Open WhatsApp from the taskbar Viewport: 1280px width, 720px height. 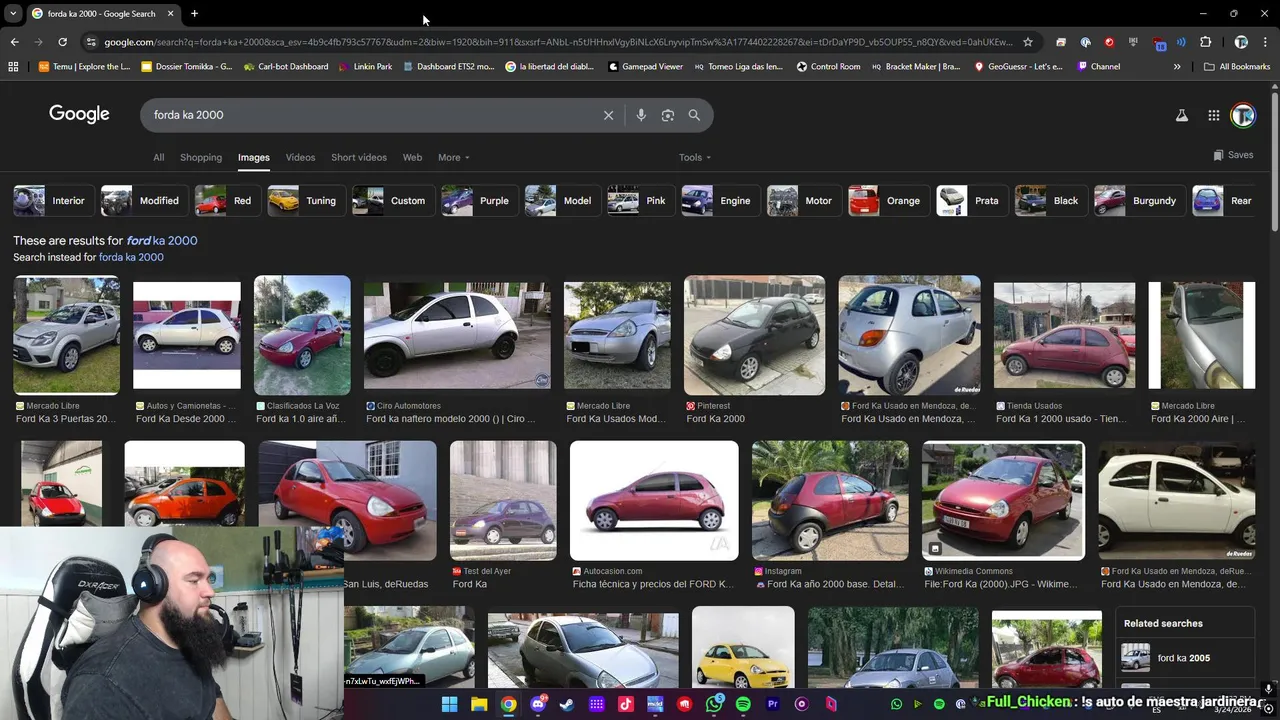pos(714,704)
